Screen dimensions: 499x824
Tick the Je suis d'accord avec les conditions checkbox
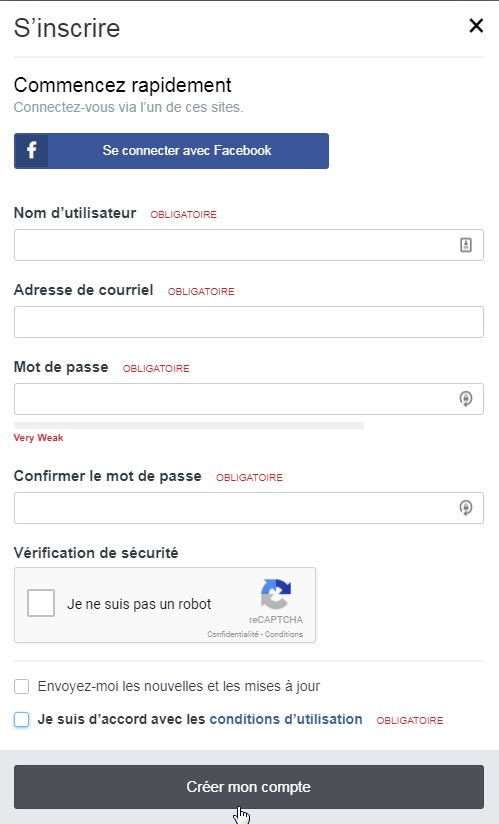pyautogui.click(x=22, y=719)
